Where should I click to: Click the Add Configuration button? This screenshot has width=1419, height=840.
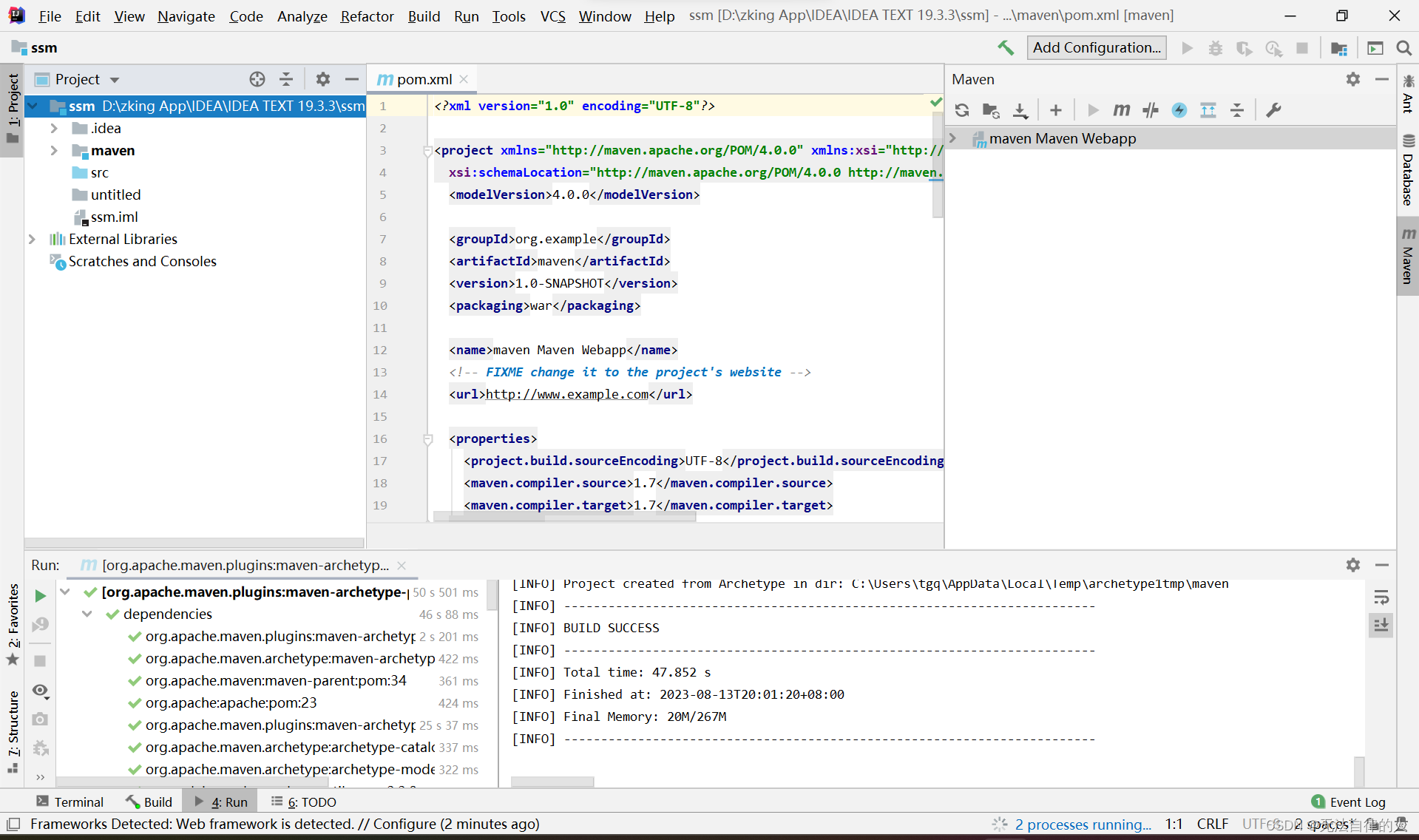[x=1097, y=47]
